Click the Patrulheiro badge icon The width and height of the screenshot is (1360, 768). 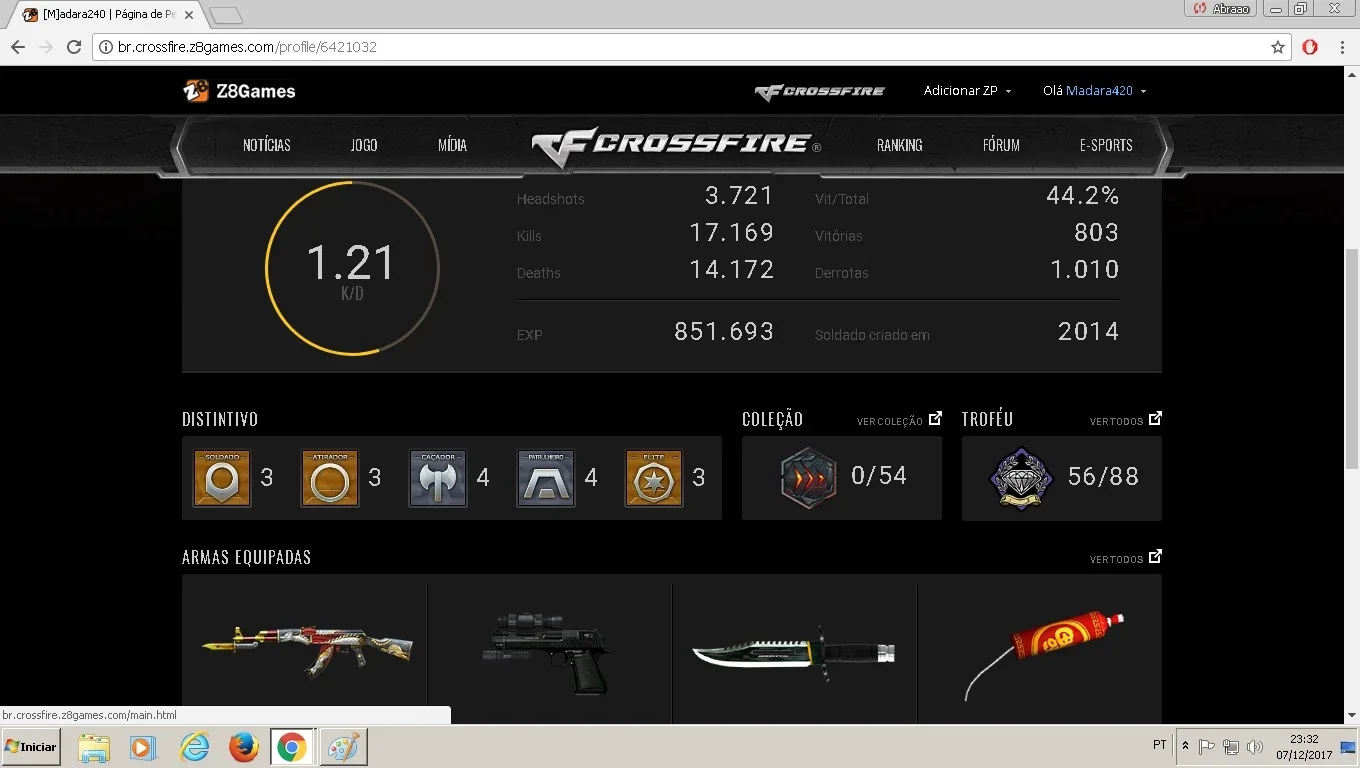[546, 478]
